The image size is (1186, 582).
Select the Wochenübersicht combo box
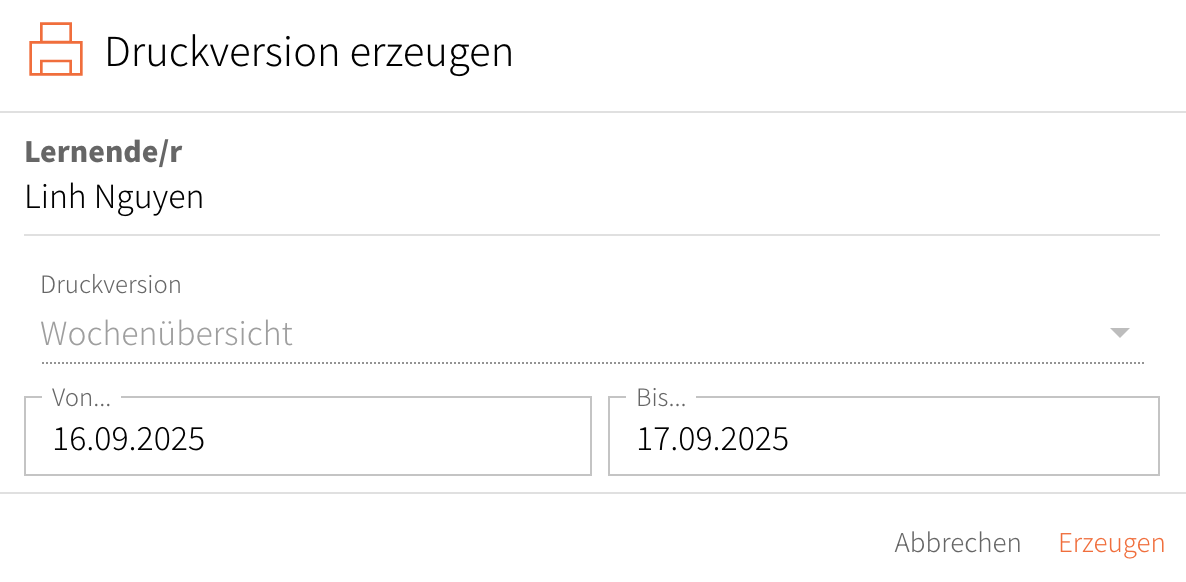pos(590,333)
